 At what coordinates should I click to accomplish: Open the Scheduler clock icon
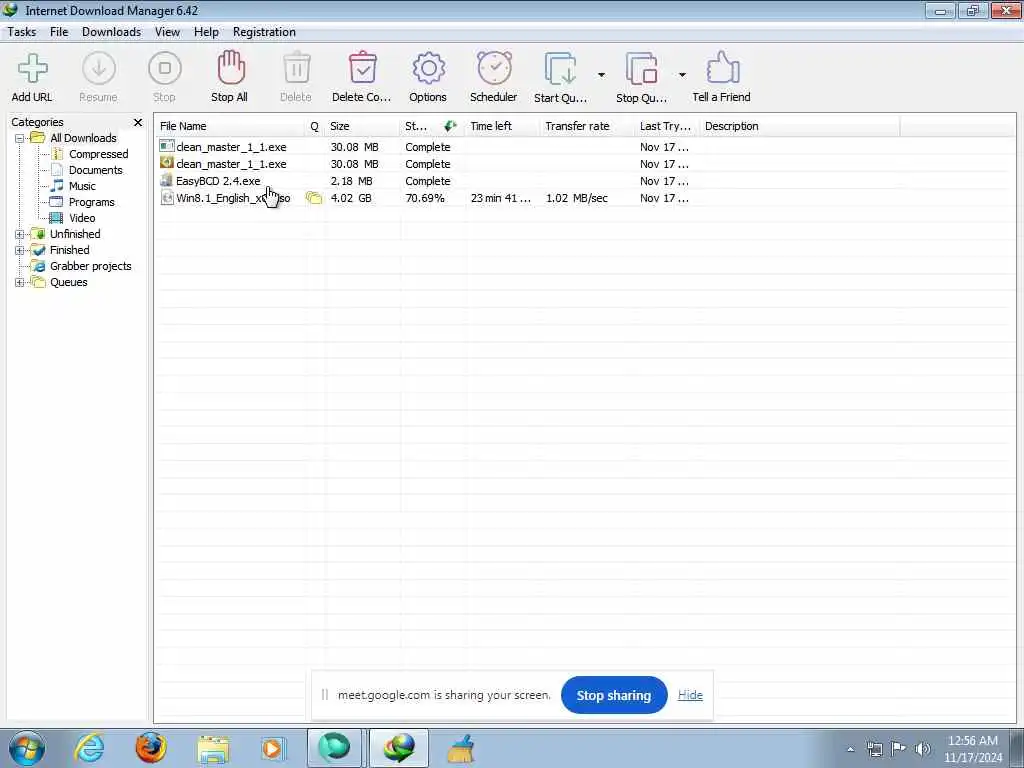click(x=494, y=69)
